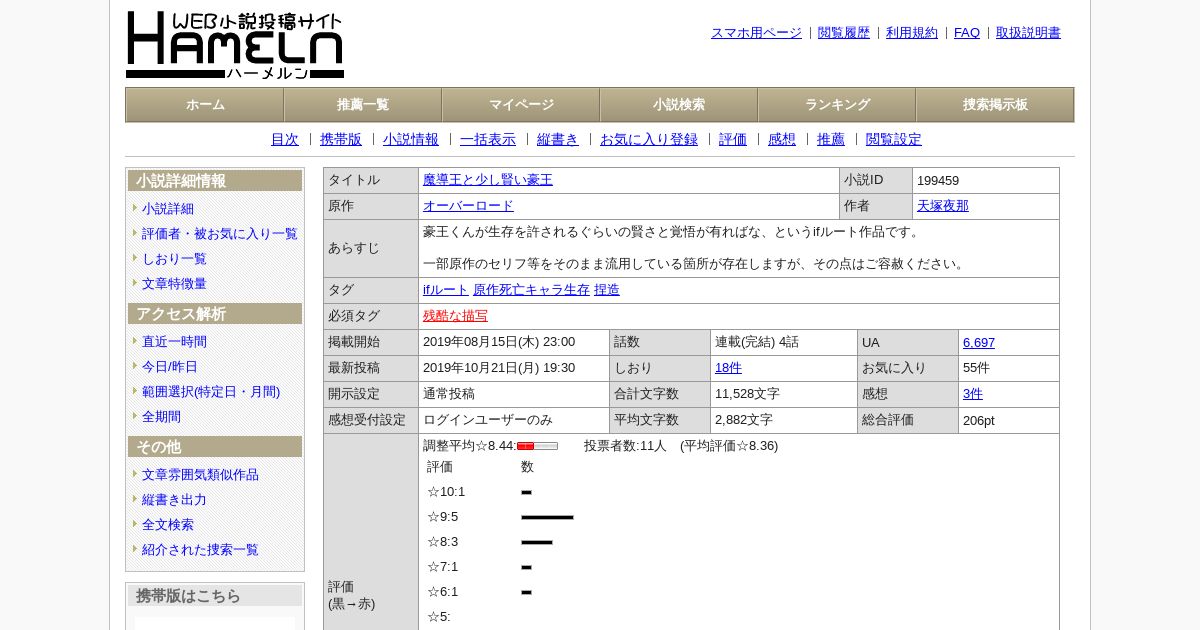1200x630 pixels.
Task: Select 携帯版 in the submenu
Action: click(x=341, y=140)
